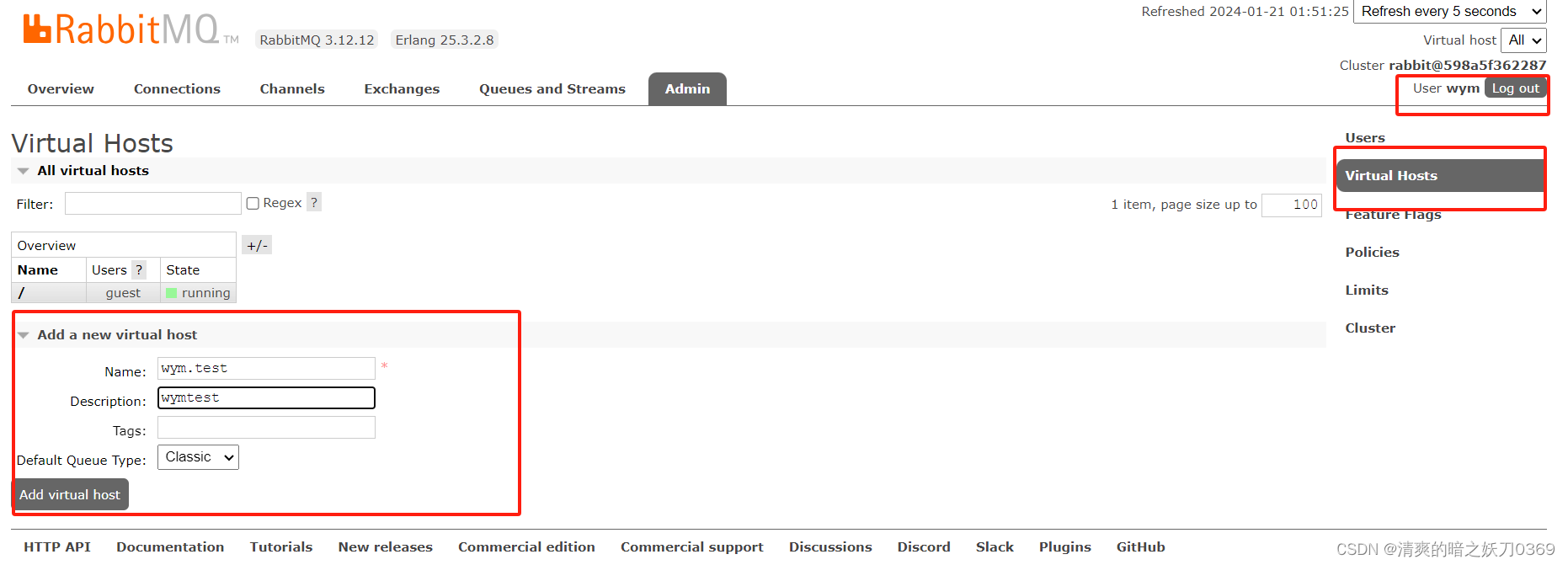Open the Default Queue Type dropdown
Screen dimensions: 1568x565
point(198,457)
